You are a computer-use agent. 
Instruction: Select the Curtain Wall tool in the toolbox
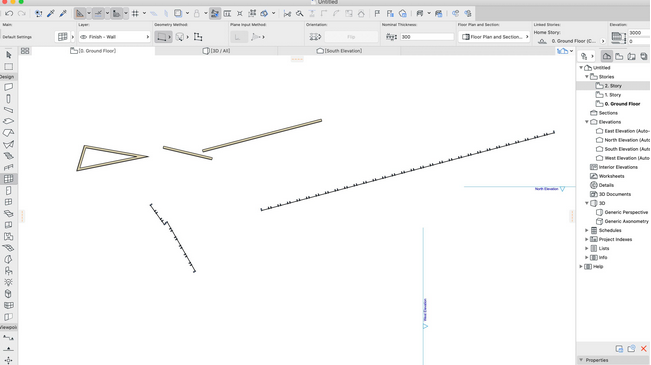(x=8, y=179)
